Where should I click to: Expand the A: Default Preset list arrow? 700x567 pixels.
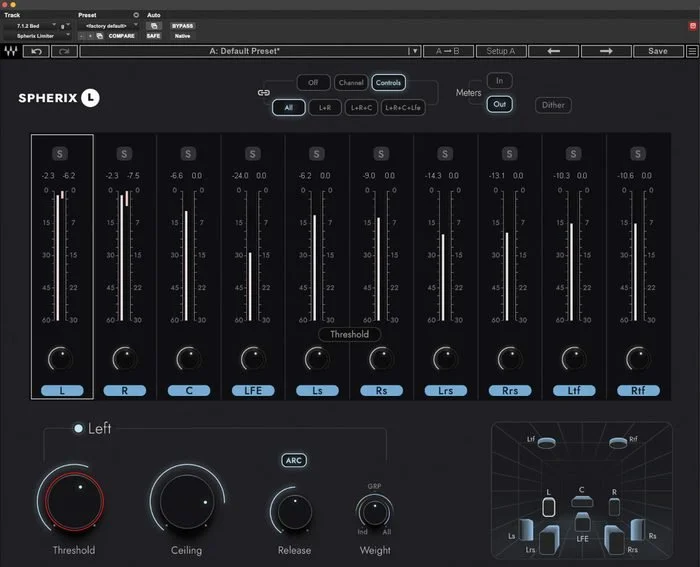click(415, 51)
